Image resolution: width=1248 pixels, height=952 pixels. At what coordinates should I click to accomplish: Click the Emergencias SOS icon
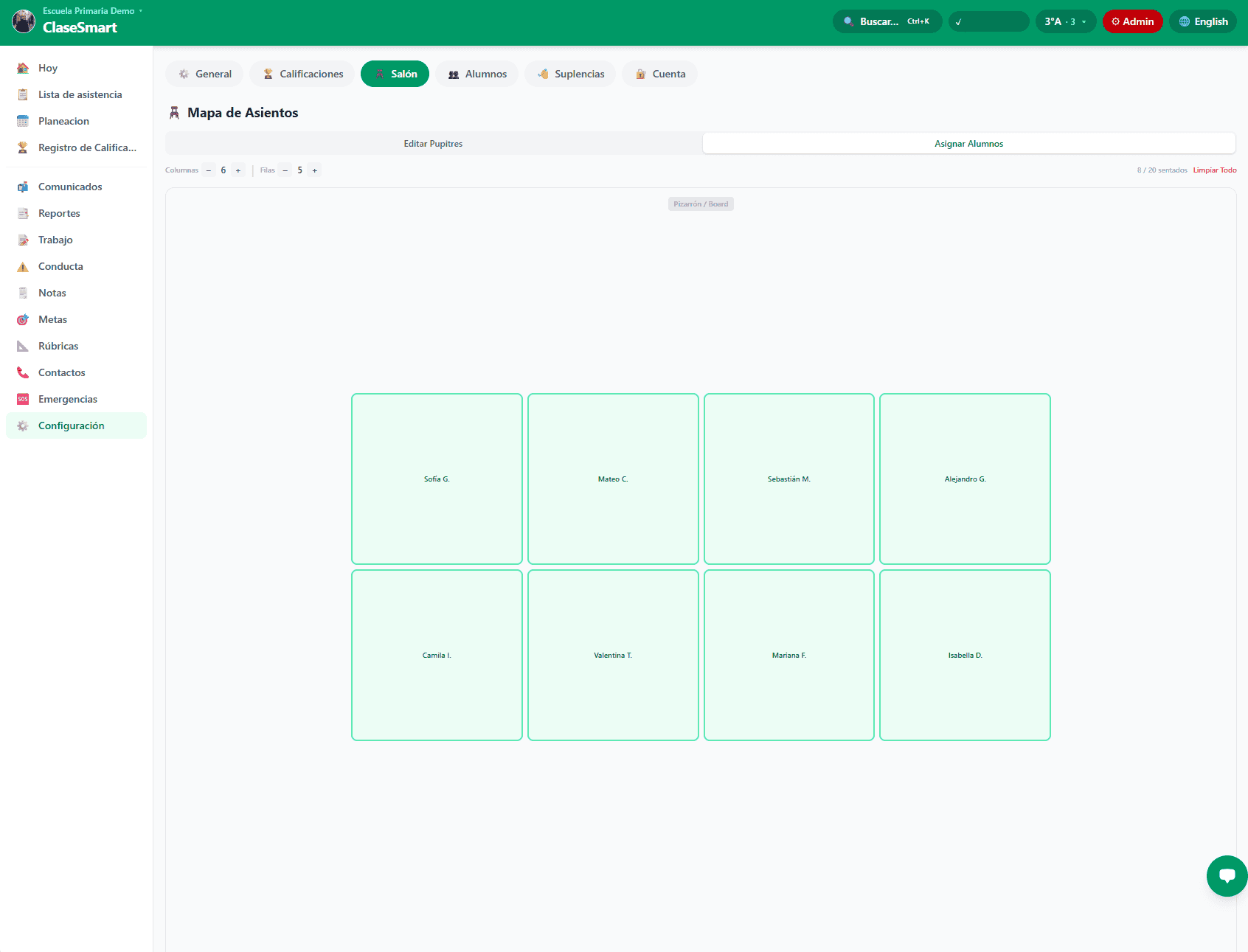tap(23, 399)
